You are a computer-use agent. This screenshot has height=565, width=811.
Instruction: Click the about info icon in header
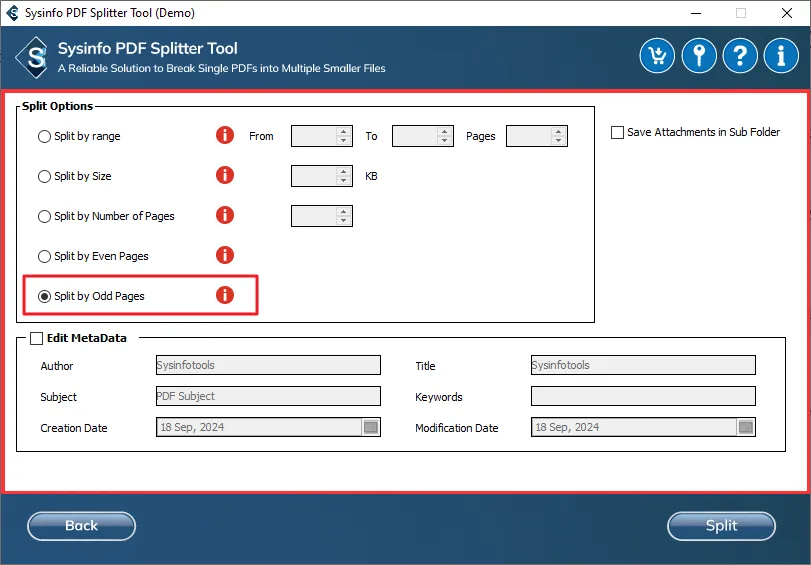click(781, 55)
